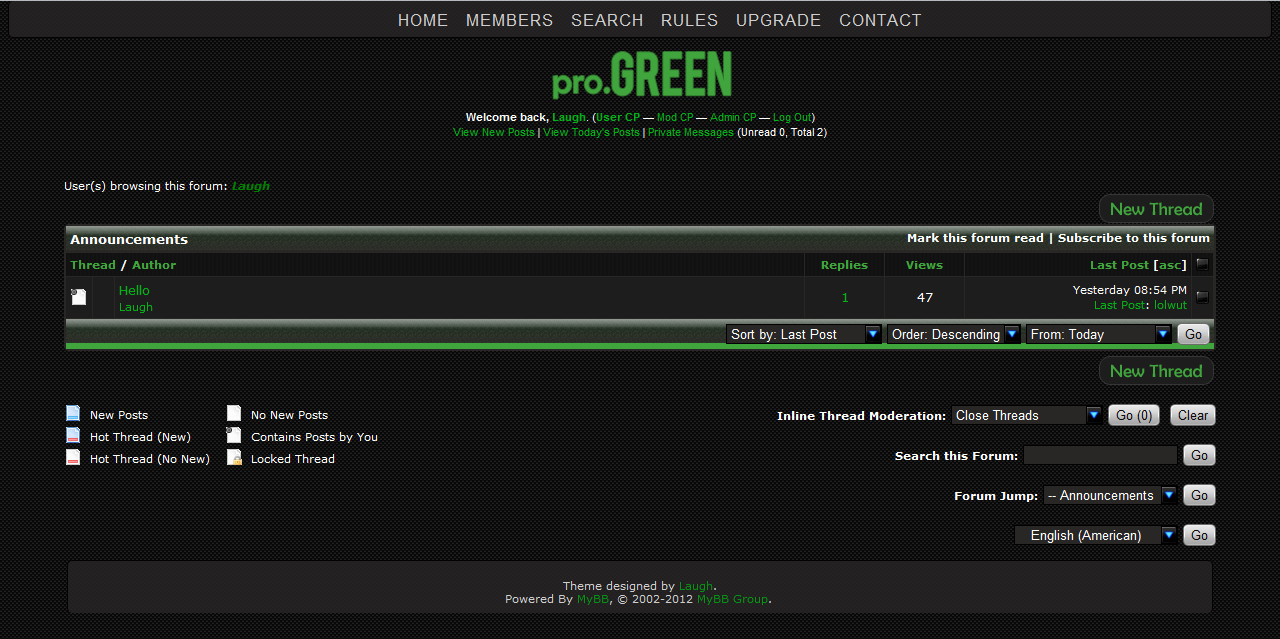Viewport: 1280px width, 639px height.
Task: Open the Sort by: Last Post dropdown
Action: point(804,334)
